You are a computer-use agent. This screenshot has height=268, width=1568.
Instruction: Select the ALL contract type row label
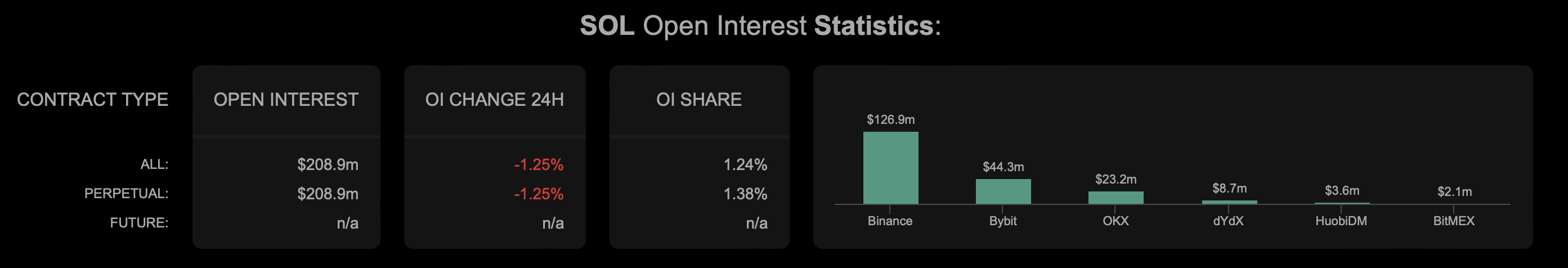pyautogui.click(x=154, y=164)
